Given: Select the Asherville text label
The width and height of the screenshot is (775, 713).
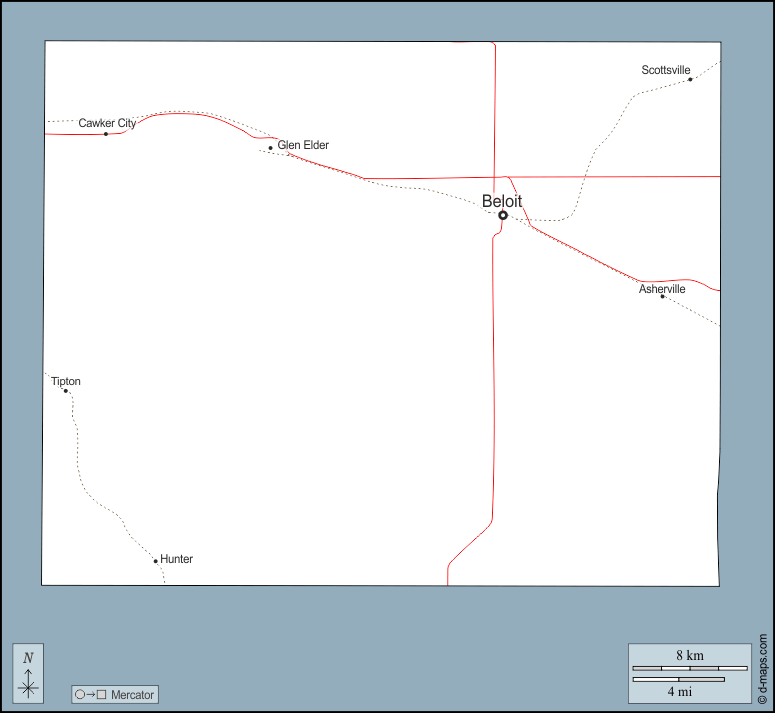Looking at the screenshot, I should click(662, 289).
